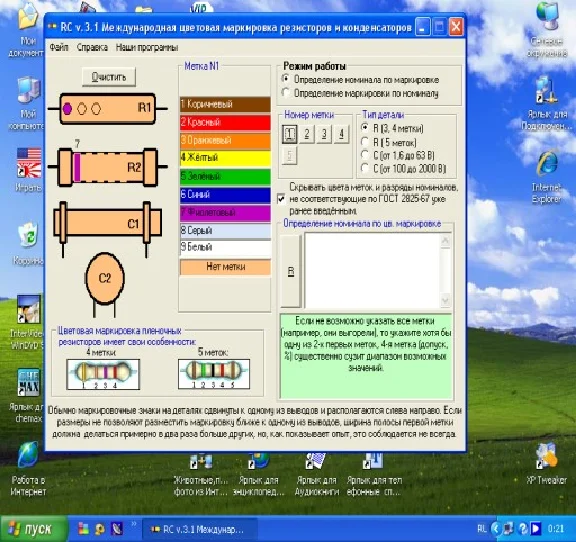This screenshot has height=542, width=576.
Task: Choose part type R (5 меток)
Action: (x=389, y=142)
